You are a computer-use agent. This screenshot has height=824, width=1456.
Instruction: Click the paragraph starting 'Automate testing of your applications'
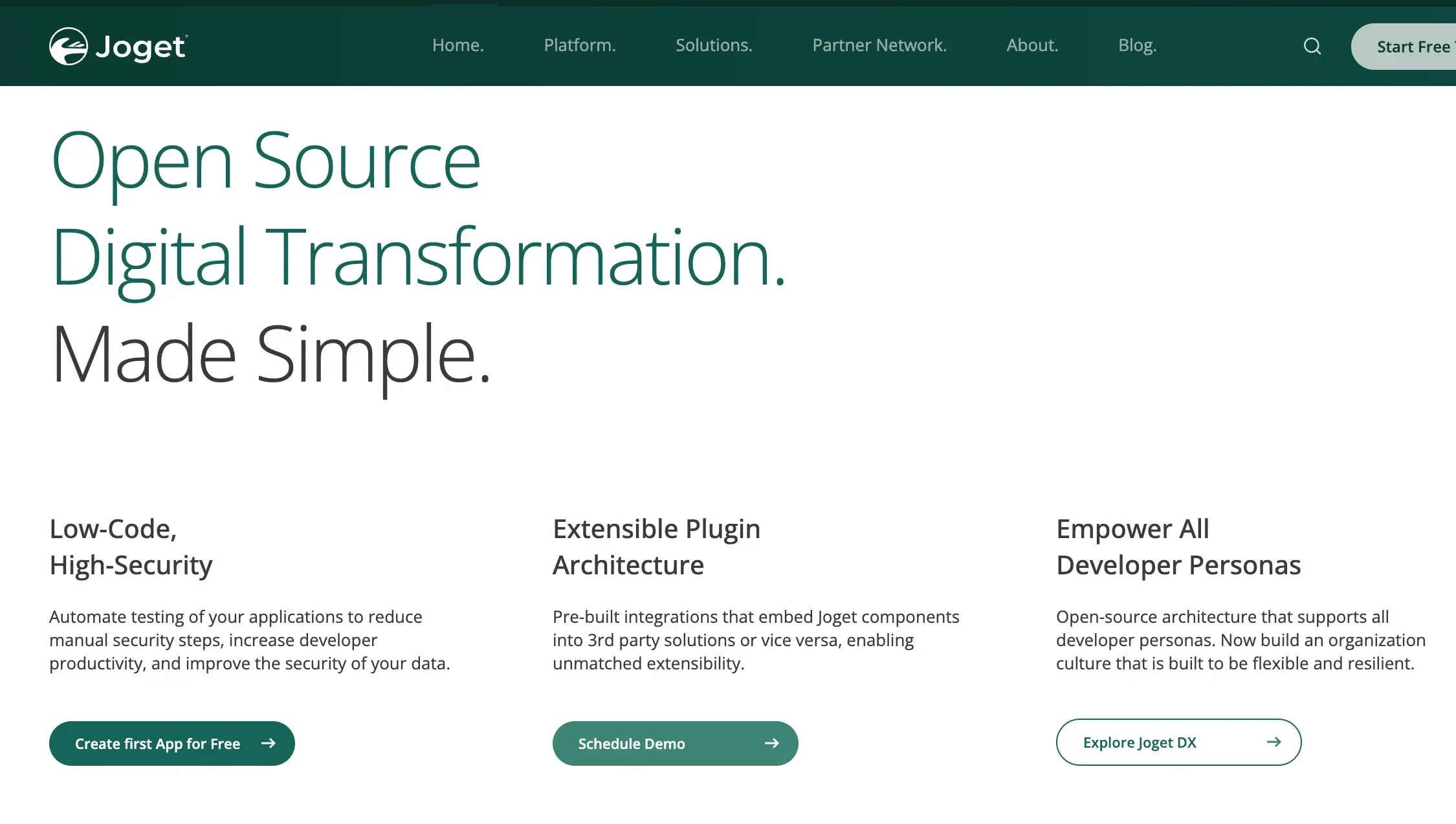250,640
